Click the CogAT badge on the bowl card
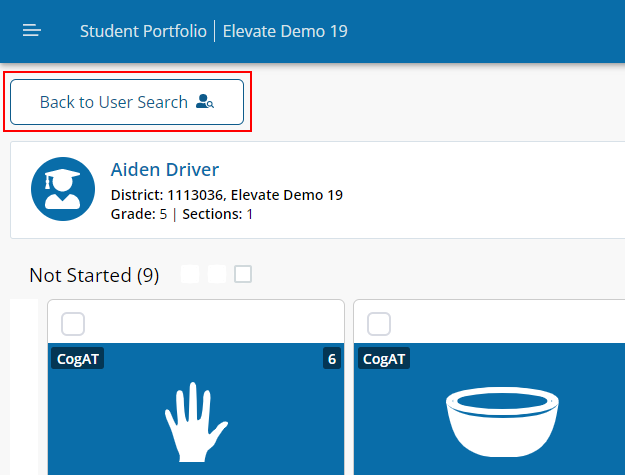The height and width of the screenshot is (475, 625). point(383,359)
